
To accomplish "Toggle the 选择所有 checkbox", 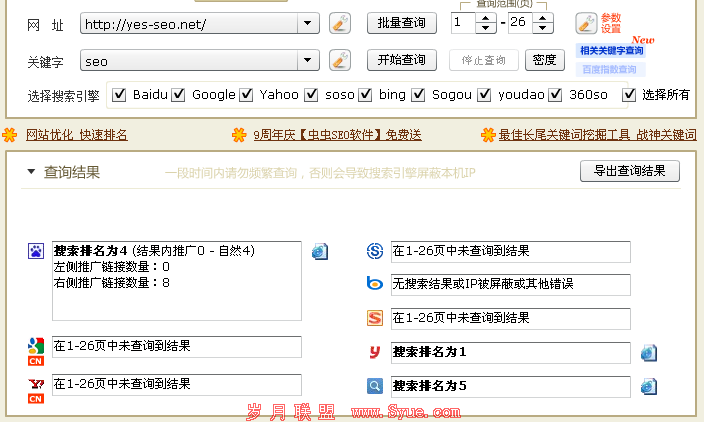I will 629,95.
